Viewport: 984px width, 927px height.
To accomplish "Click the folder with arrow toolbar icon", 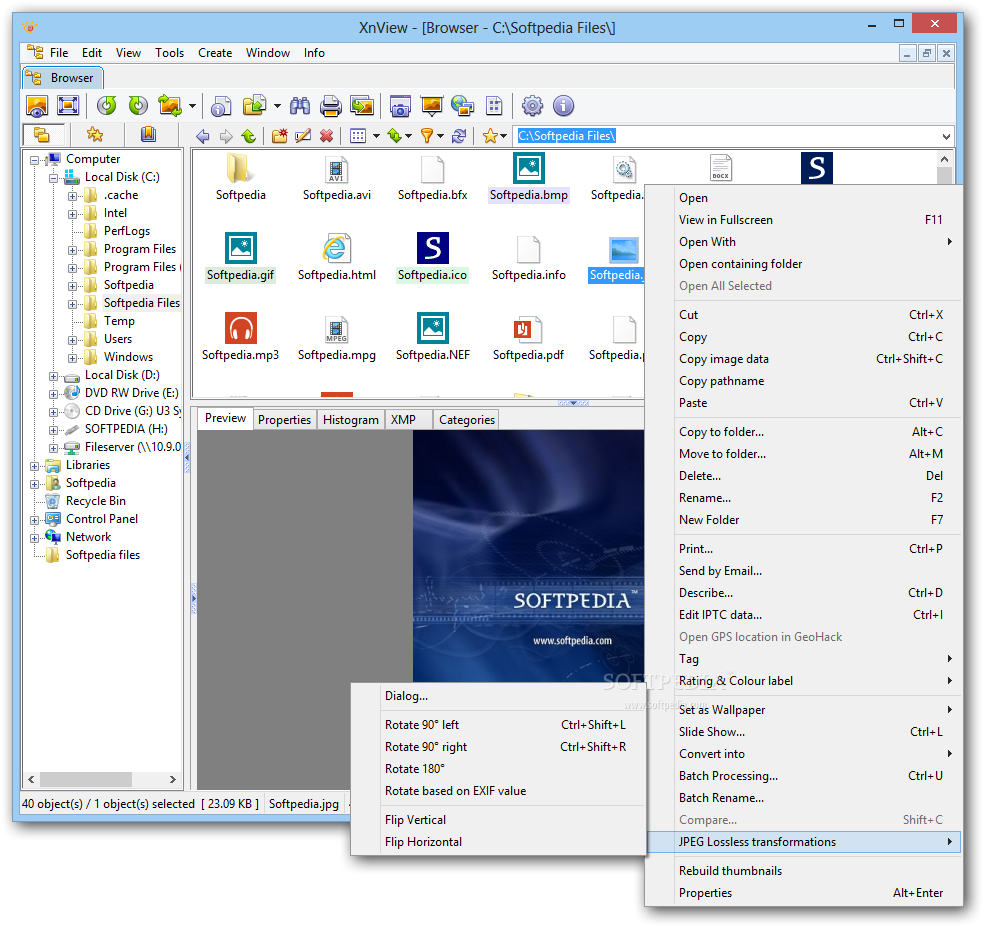I will [x=254, y=105].
